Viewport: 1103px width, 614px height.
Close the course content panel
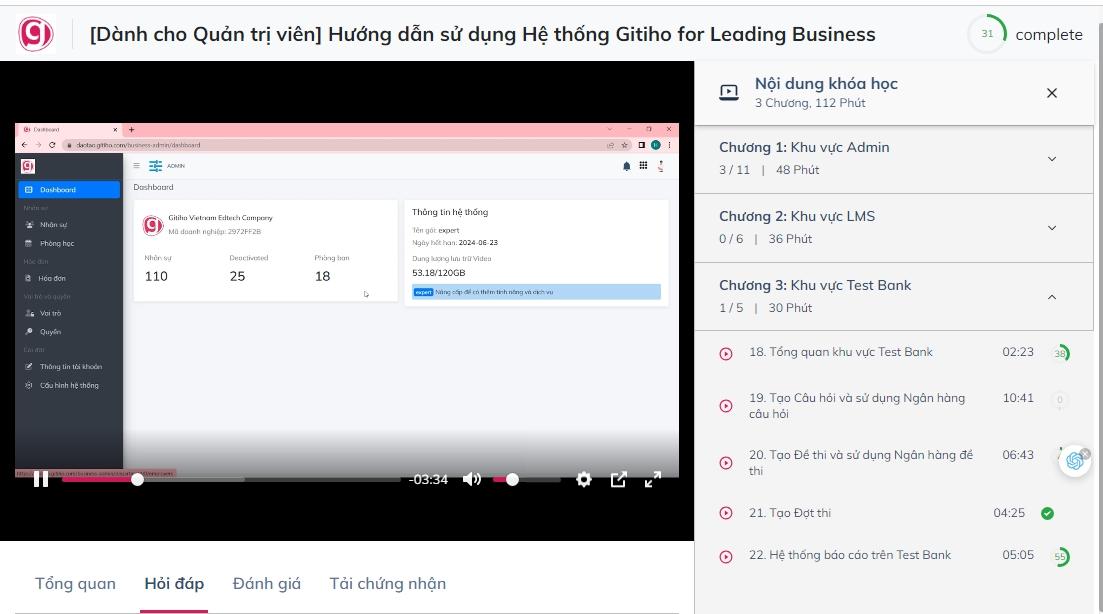1051,92
